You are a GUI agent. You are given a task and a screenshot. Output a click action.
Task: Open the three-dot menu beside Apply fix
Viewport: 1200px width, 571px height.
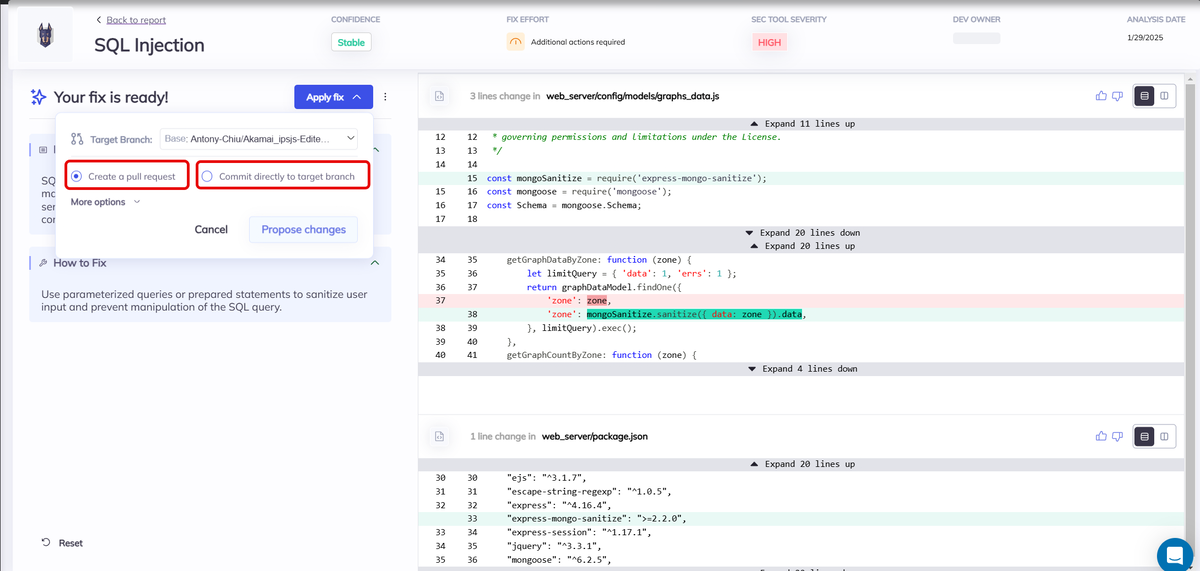pyautogui.click(x=385, y=97)
